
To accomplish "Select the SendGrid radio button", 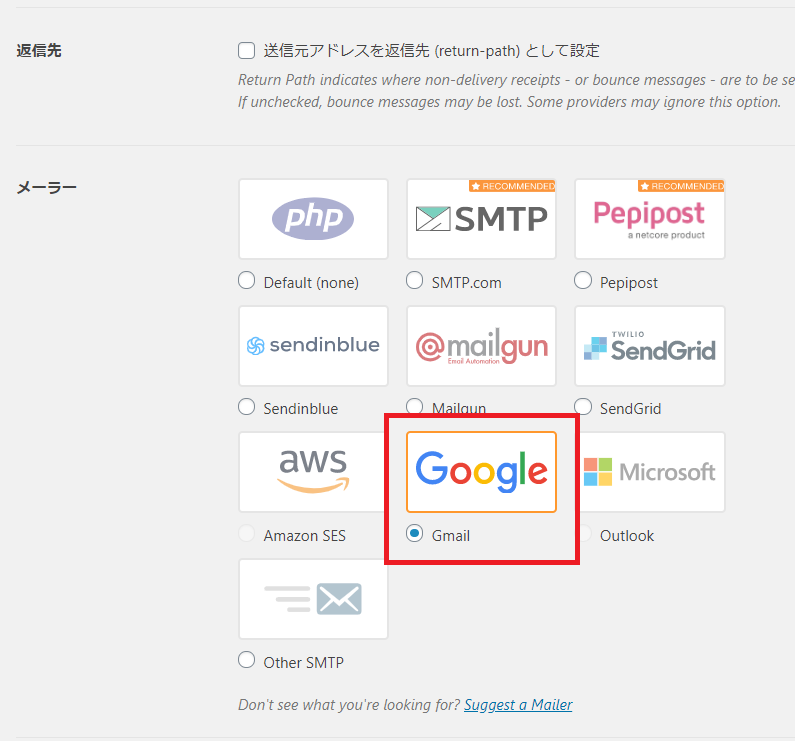I will pos(583,406).
